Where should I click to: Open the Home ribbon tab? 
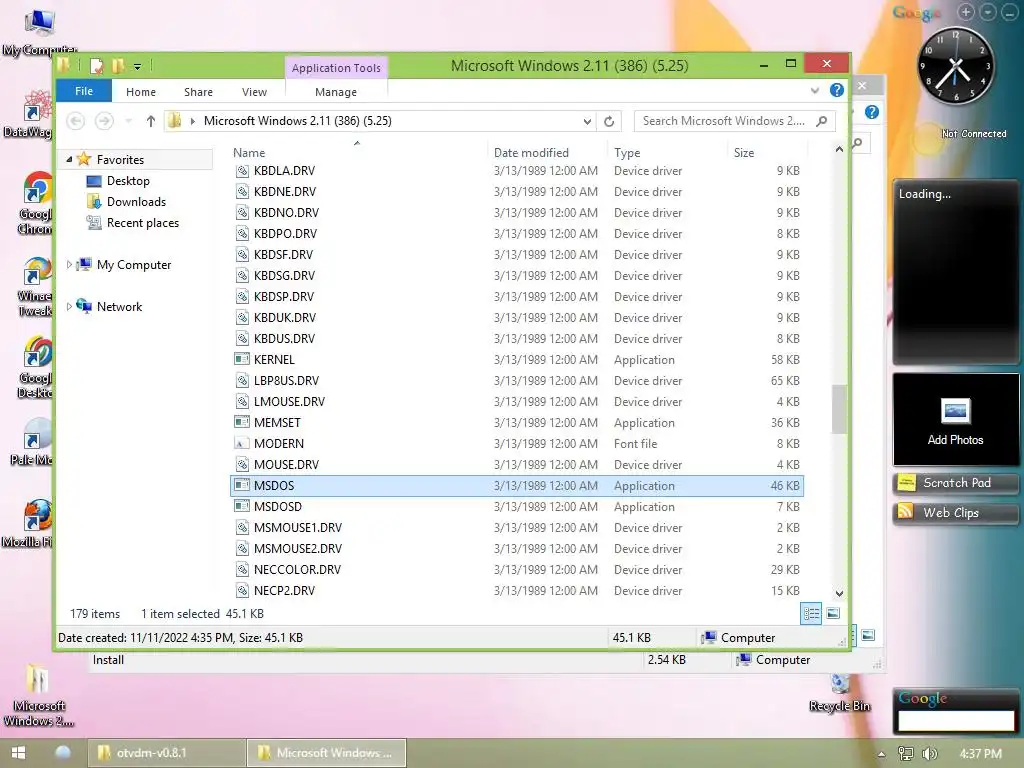(140, 92)
